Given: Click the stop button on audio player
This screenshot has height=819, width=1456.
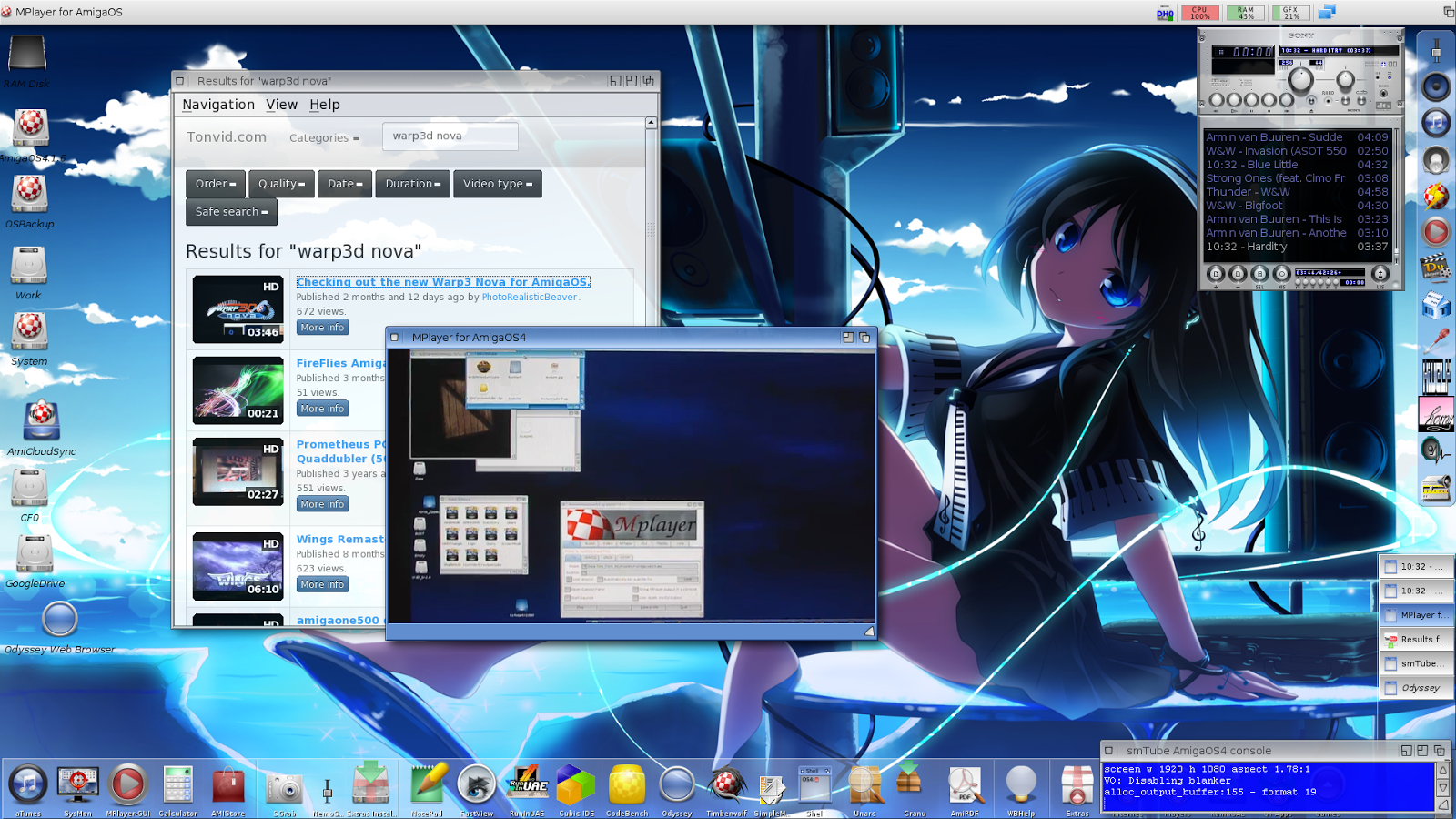Looking at the screenshot, I should pos(1269,100).
